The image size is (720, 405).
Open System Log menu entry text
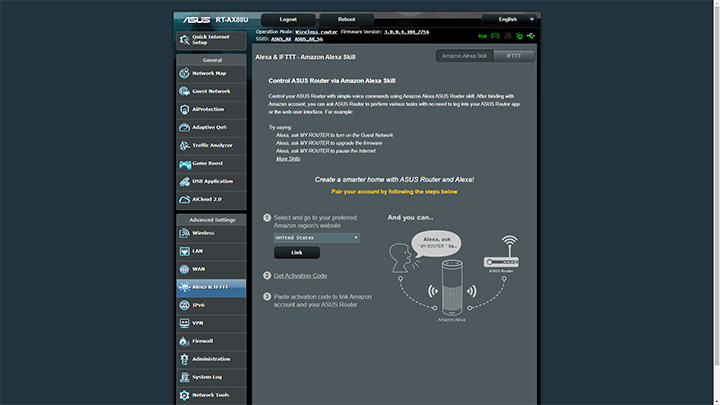[207, 377]
